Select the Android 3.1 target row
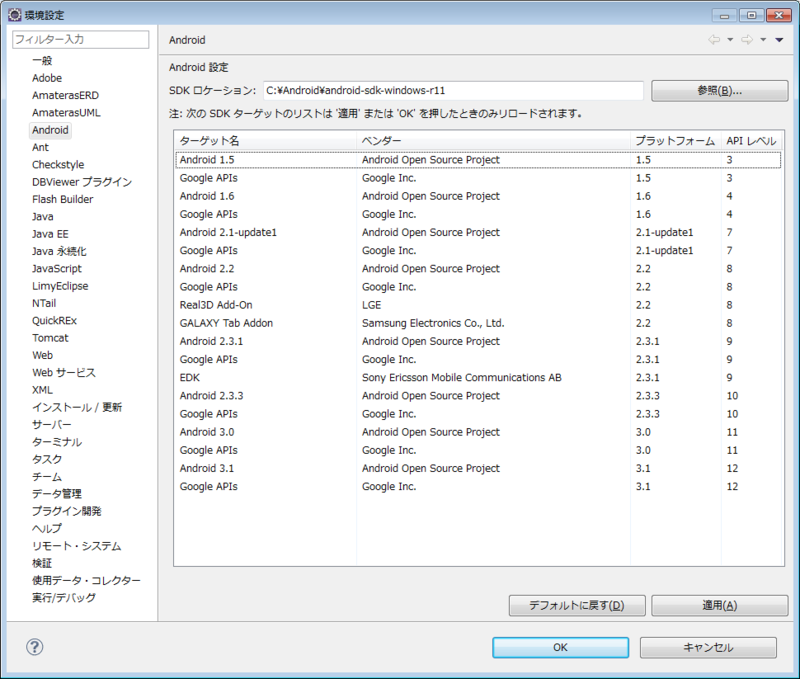800x679 pixels. 478,468
